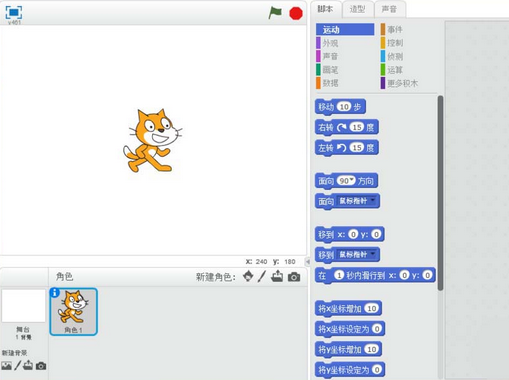
Task: Stop the project with red octagon
Action: (296, 13)
